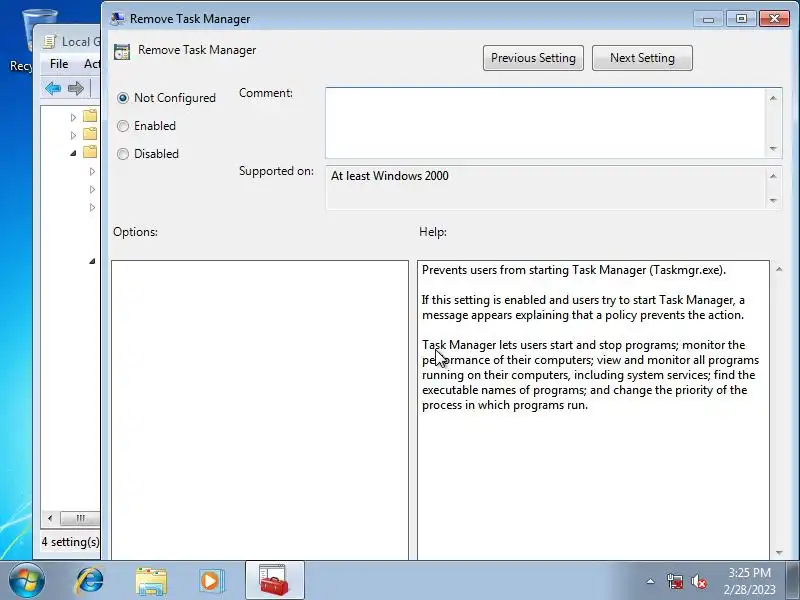Image resolution: width=800 pixels, height=600 pixels.
Task: Open Action menu in Group Policy Editor
Action: 92,64
